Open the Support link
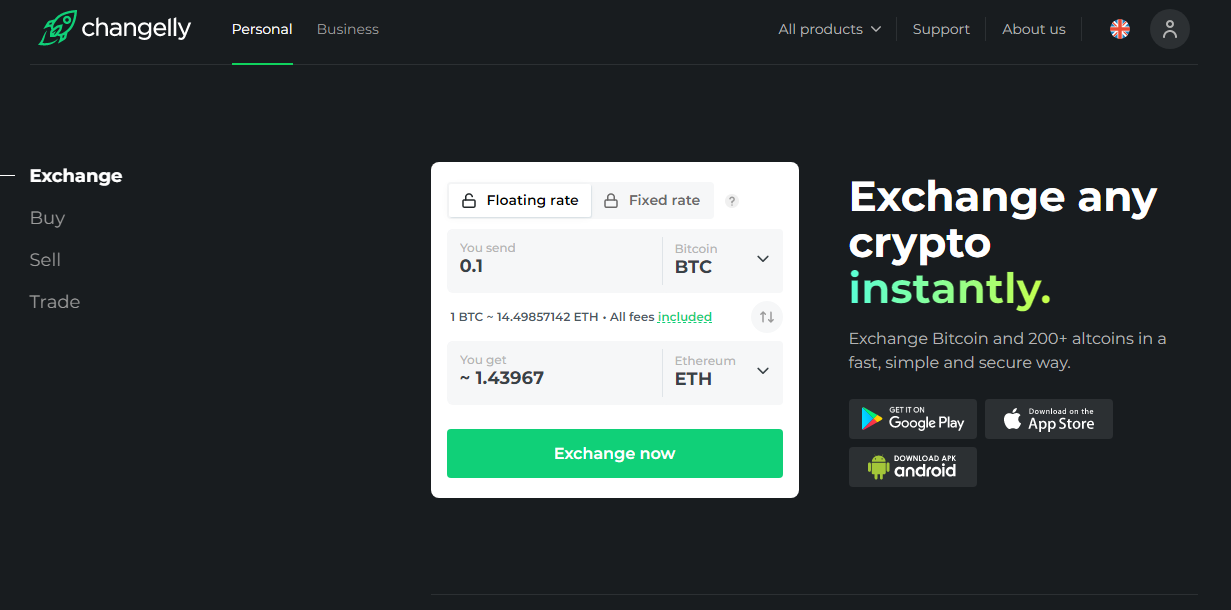 [940, 29]
